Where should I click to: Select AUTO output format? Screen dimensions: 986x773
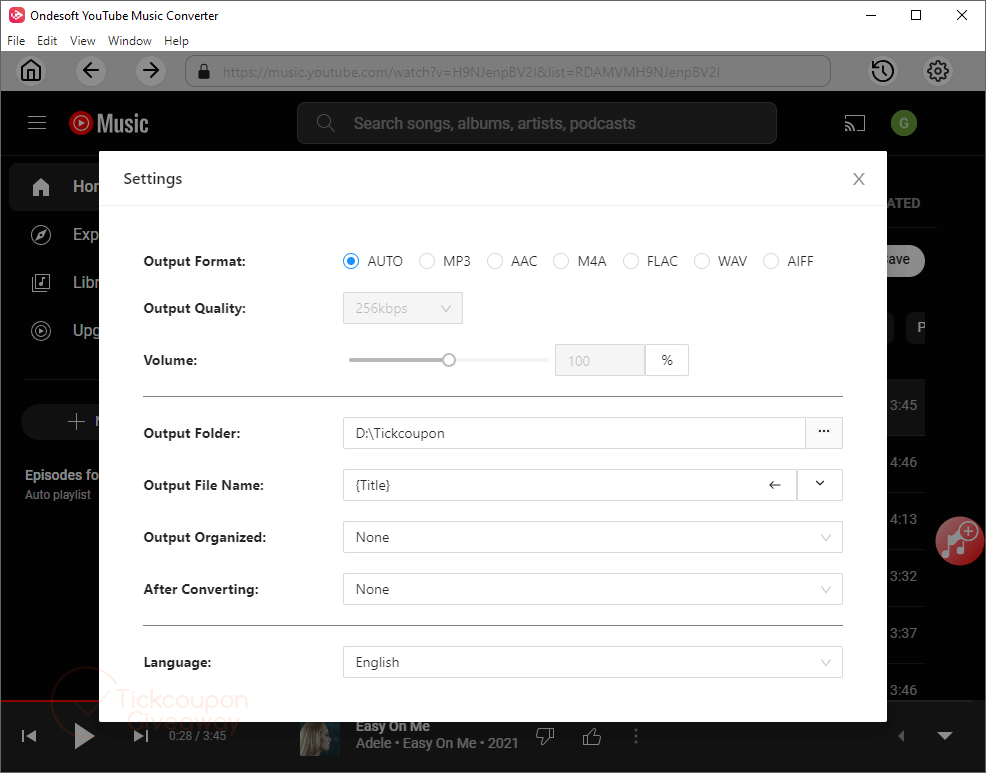point(351,261)
